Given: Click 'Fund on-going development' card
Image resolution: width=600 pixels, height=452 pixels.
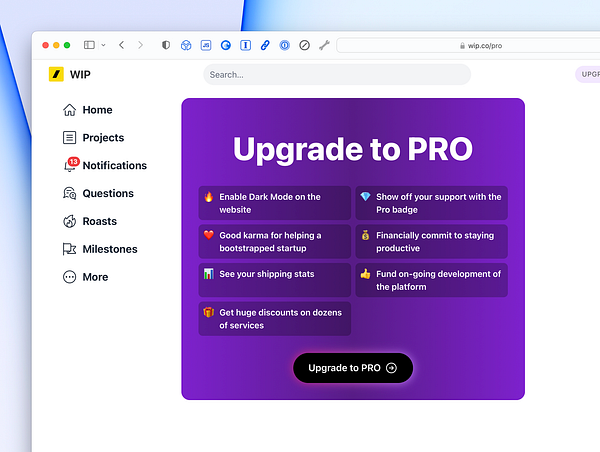Looking at the screenshot, I should point(432,280).
